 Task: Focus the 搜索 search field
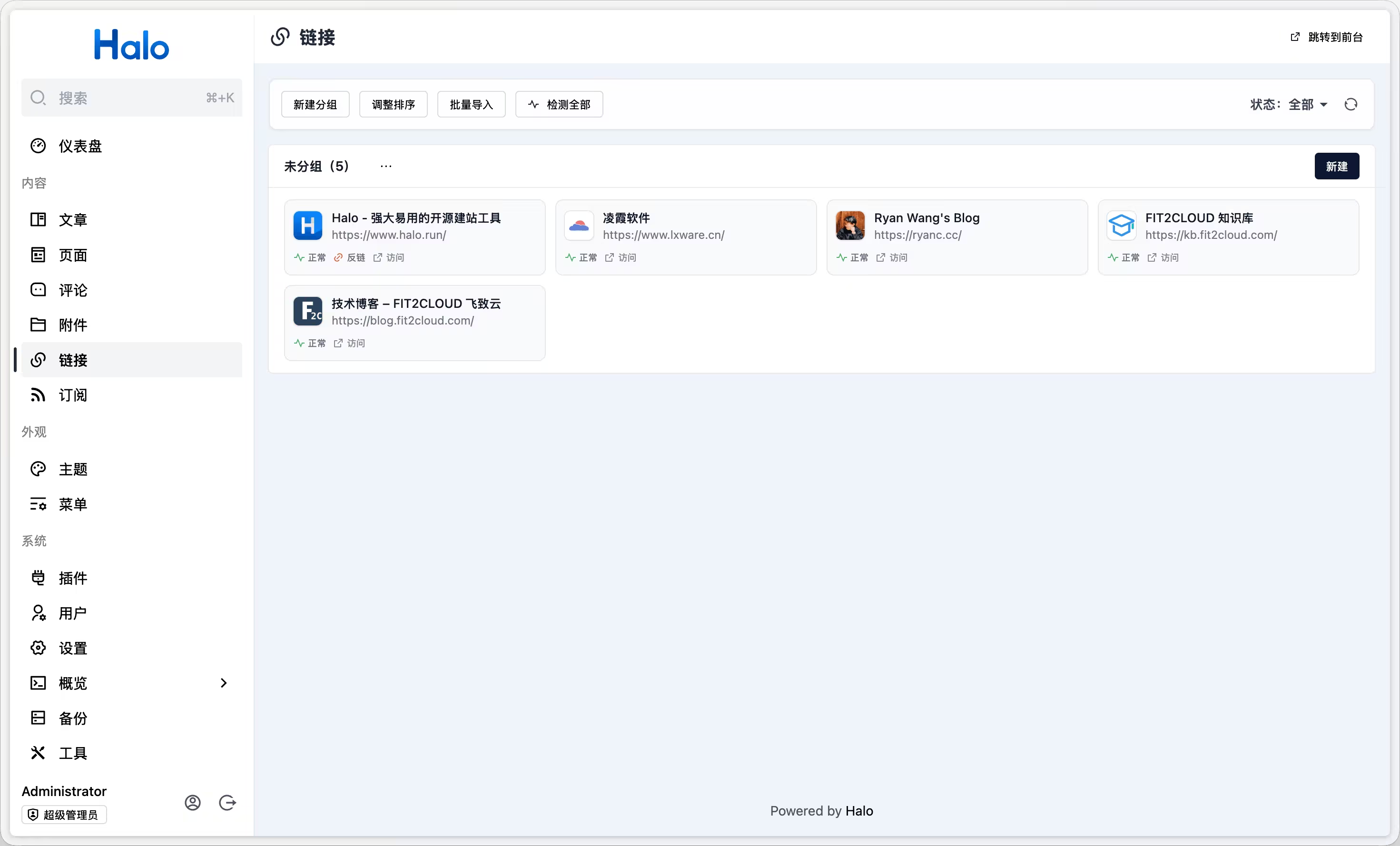[132, 98]
